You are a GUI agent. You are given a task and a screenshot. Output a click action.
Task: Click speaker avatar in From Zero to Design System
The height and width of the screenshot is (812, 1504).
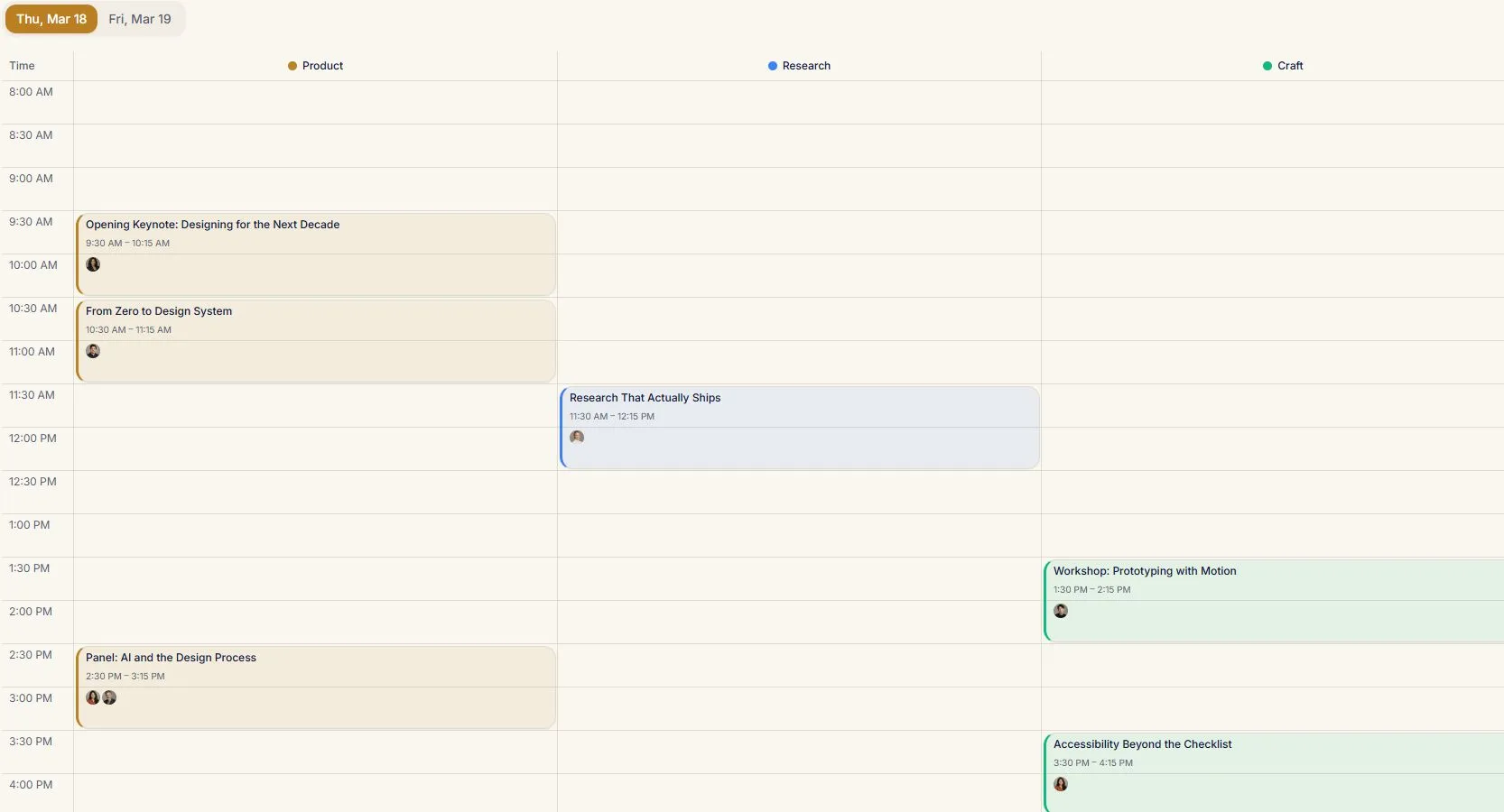pos(93,351)
